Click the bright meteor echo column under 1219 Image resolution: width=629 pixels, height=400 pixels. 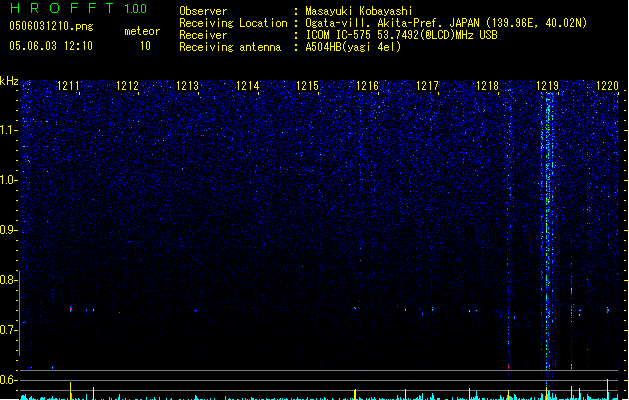click(x=548, y=235)
